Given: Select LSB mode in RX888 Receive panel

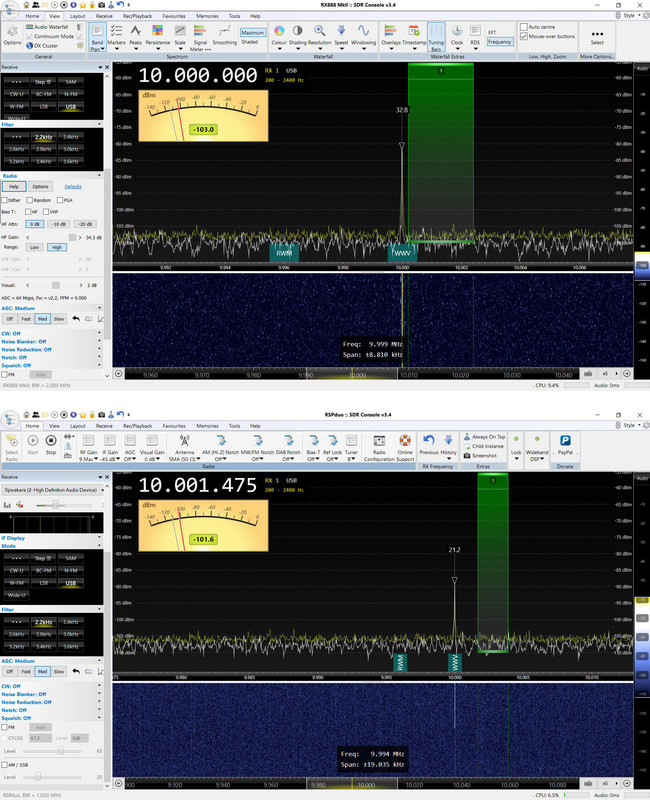Looking at the screenshot, I should (44, 106).
